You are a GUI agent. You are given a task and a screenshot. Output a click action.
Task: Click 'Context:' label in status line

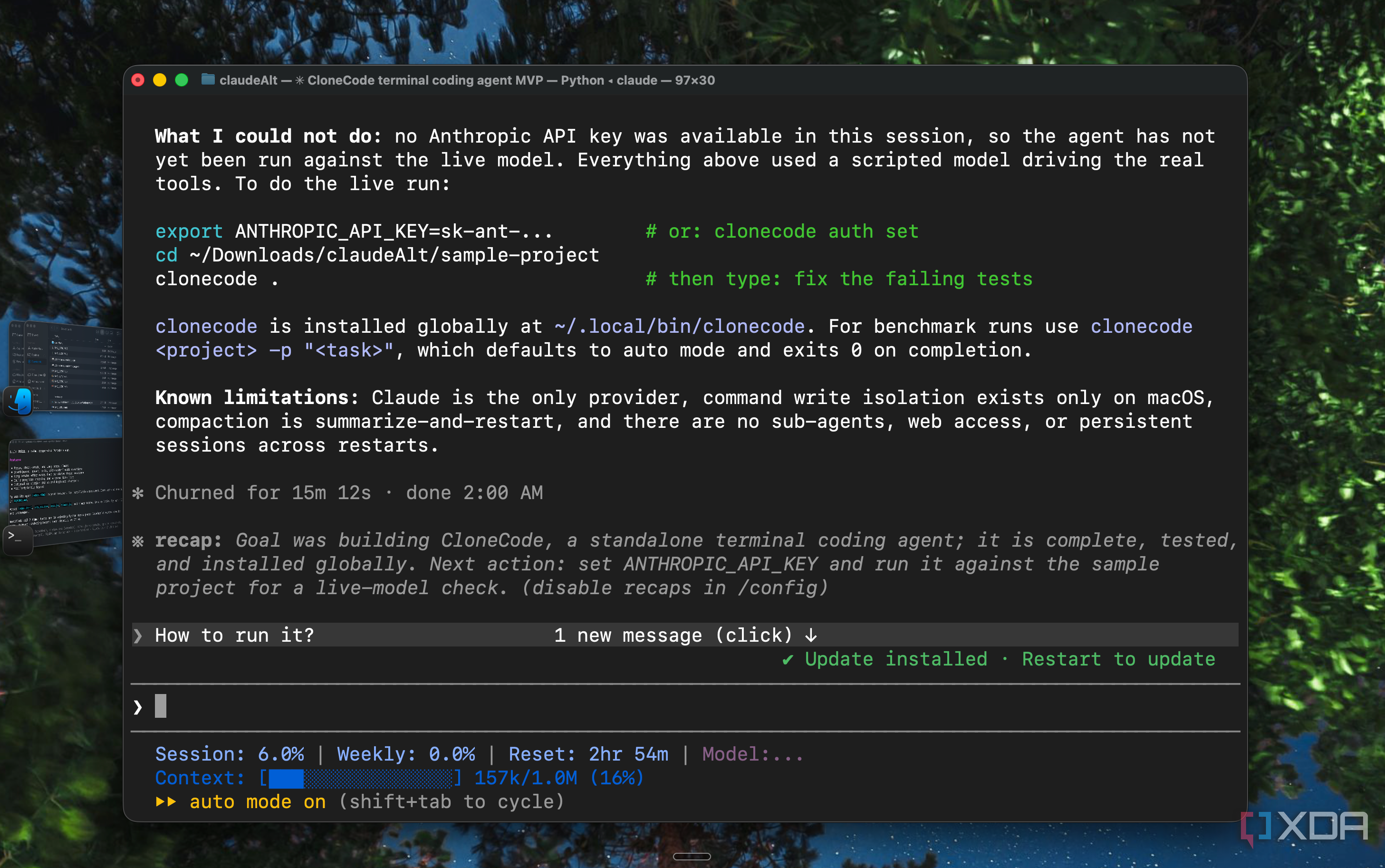pos(200,779)
